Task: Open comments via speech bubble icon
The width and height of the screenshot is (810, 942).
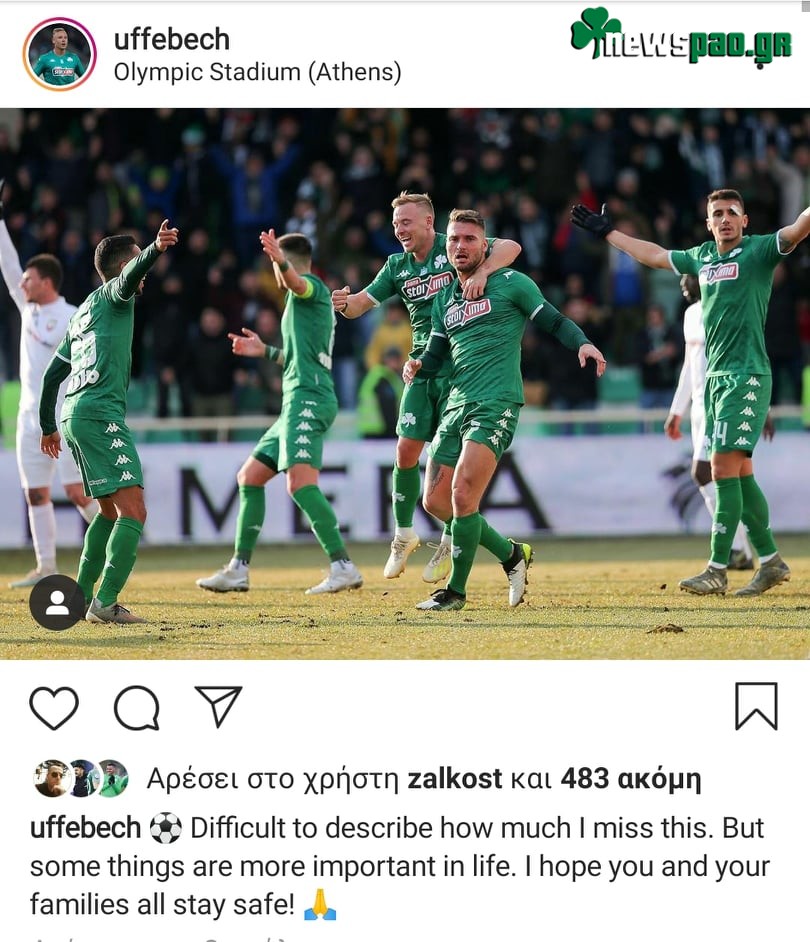Action: click(x=137, y=707)
